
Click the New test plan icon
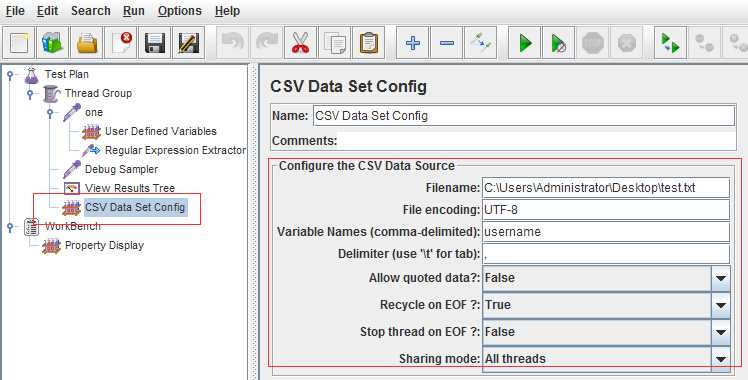point(19,43)
